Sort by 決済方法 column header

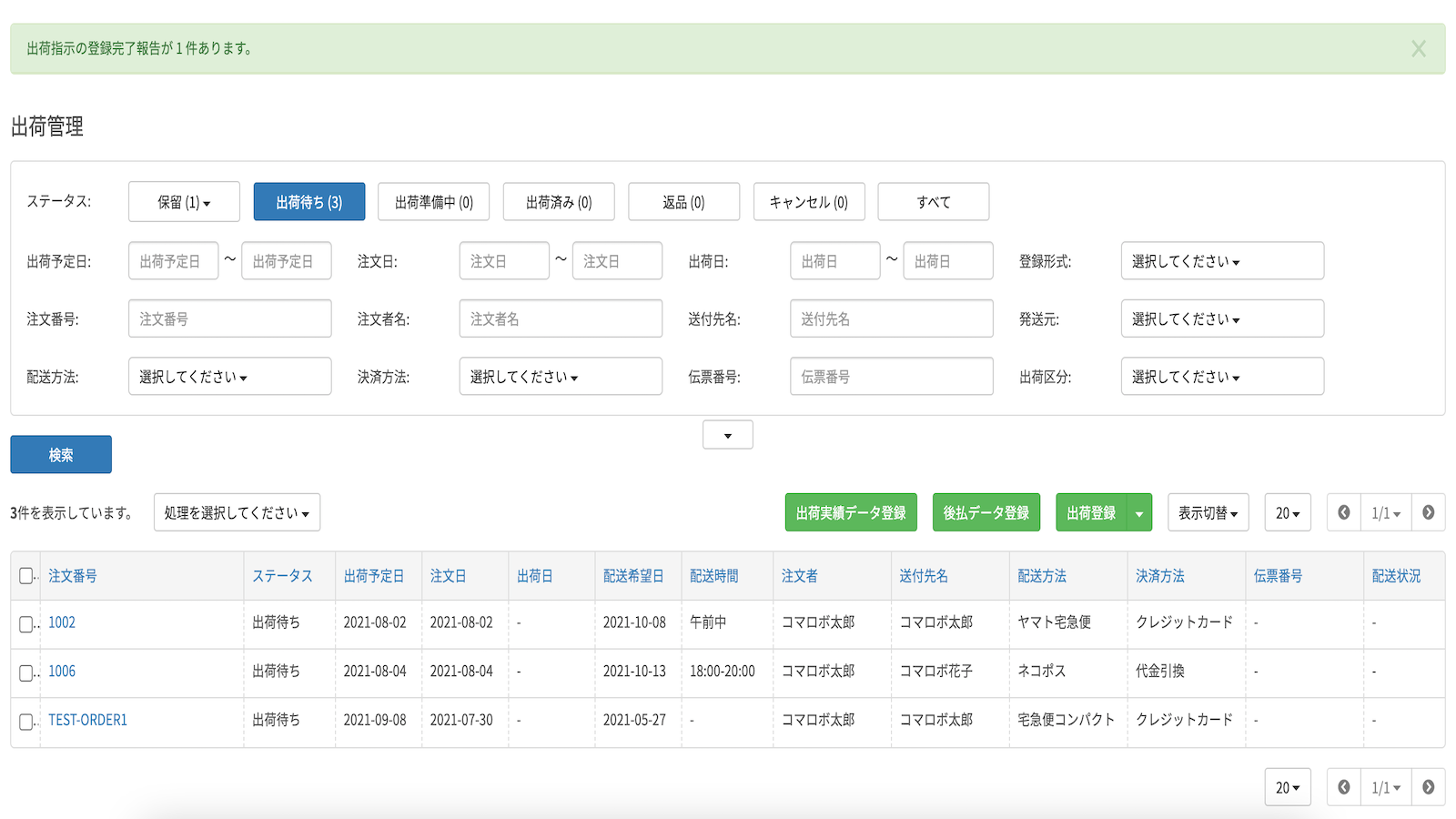pyautogui.click(x=1160, y=575)
